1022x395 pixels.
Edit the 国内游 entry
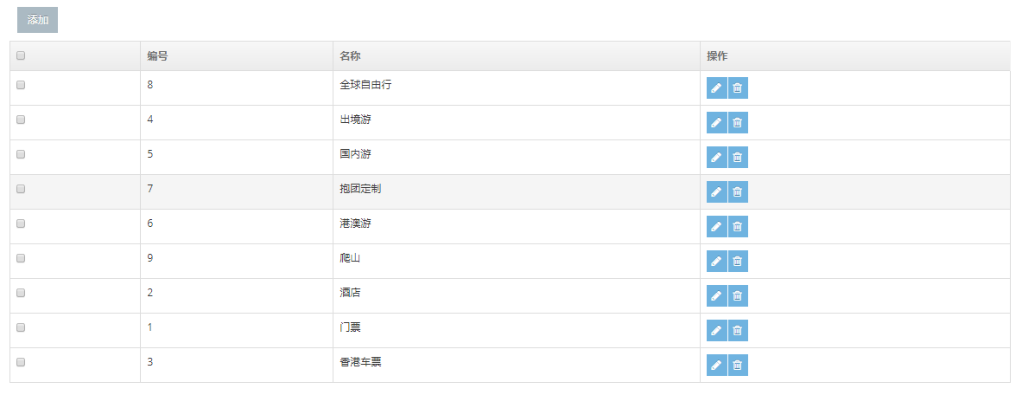[x=716, y=157]
